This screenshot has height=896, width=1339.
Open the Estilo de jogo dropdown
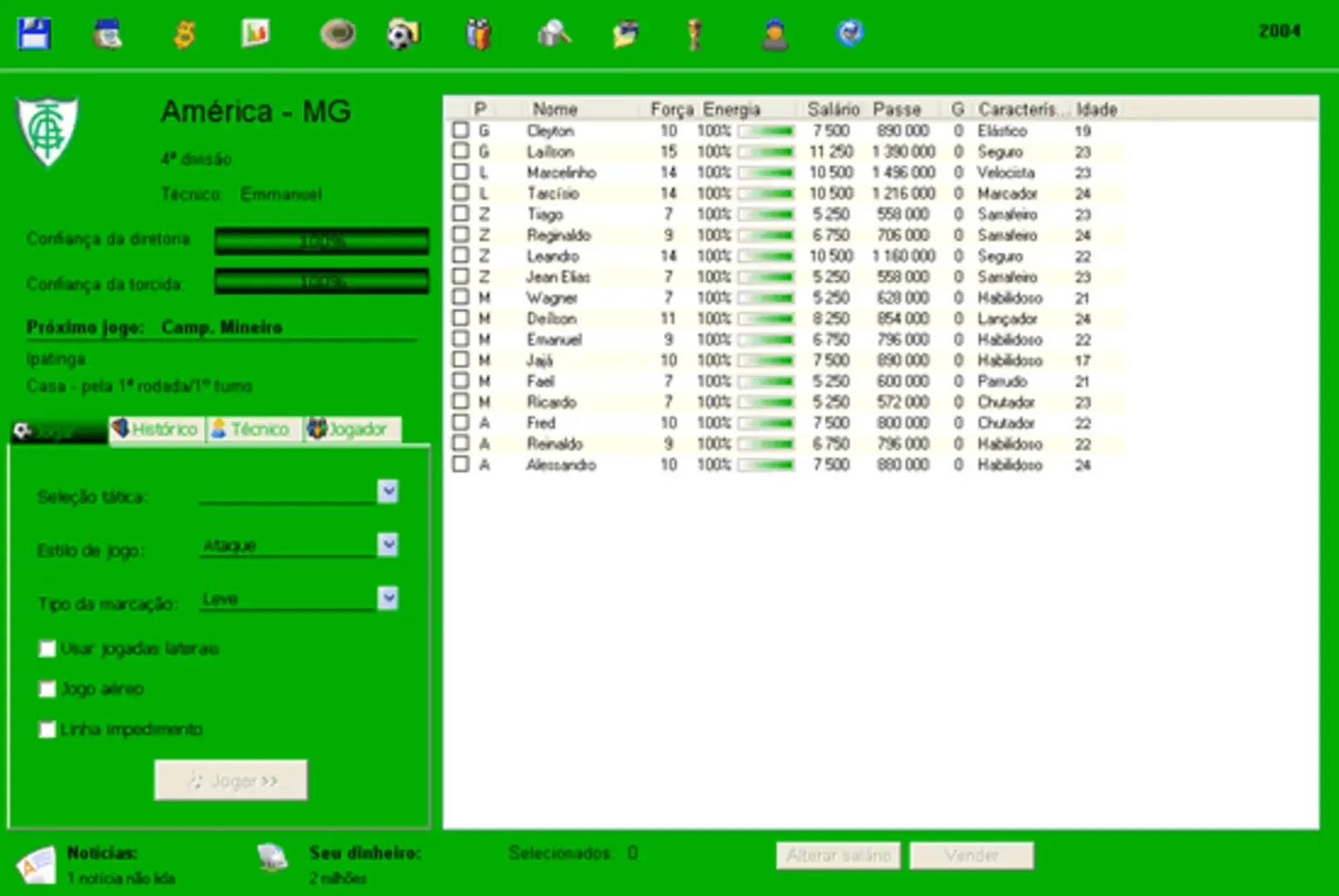[387, 545]
